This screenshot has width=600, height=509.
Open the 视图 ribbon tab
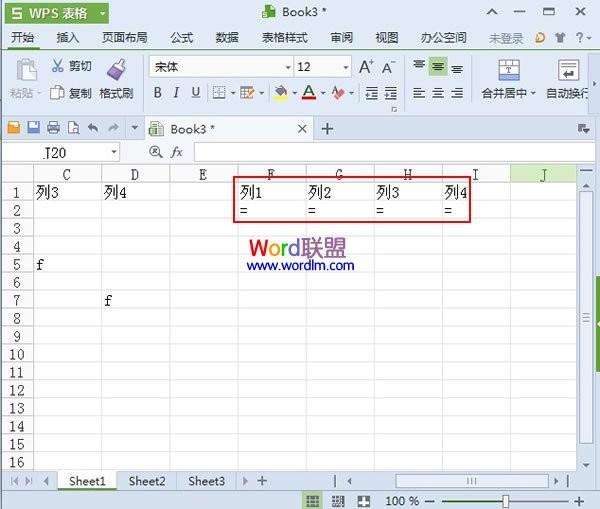[x=387, y=38]
